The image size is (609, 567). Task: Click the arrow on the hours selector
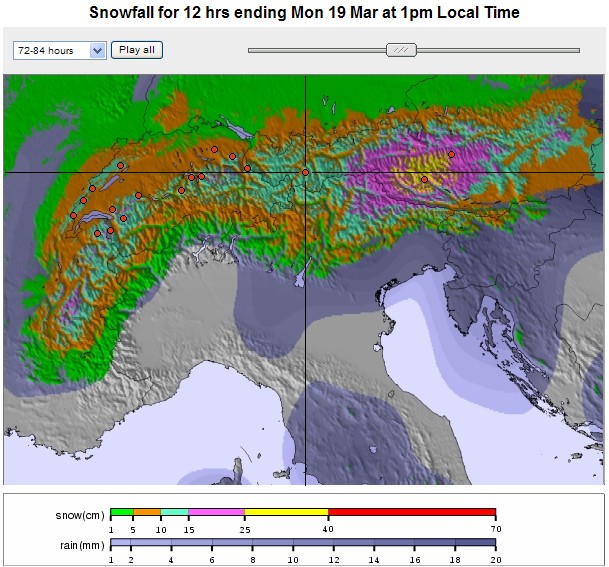97,50
